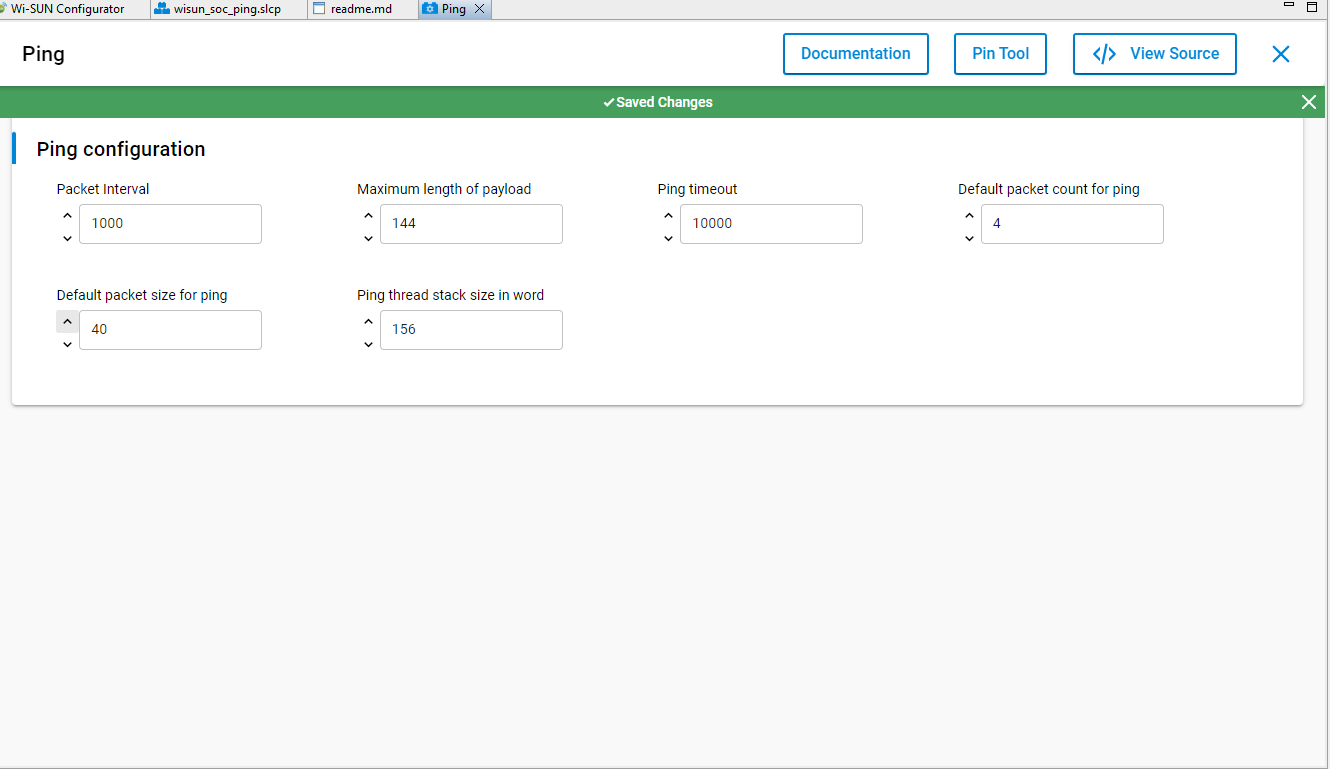Launch the Pin Tool
1330x769 pixels.
tap(1000, 54)
